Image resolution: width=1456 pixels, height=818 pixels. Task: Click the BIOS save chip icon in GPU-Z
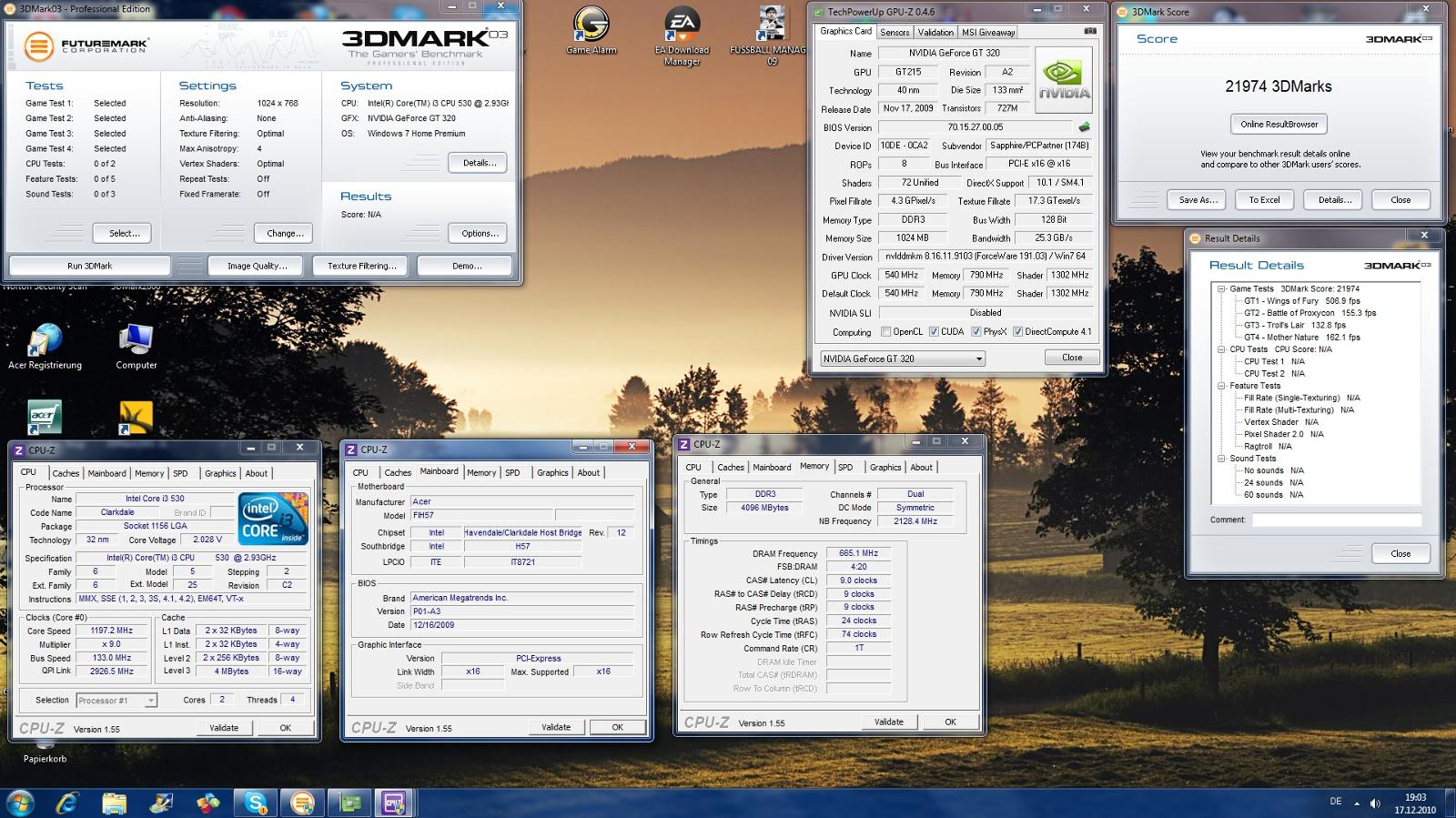tap(1085, 127)
